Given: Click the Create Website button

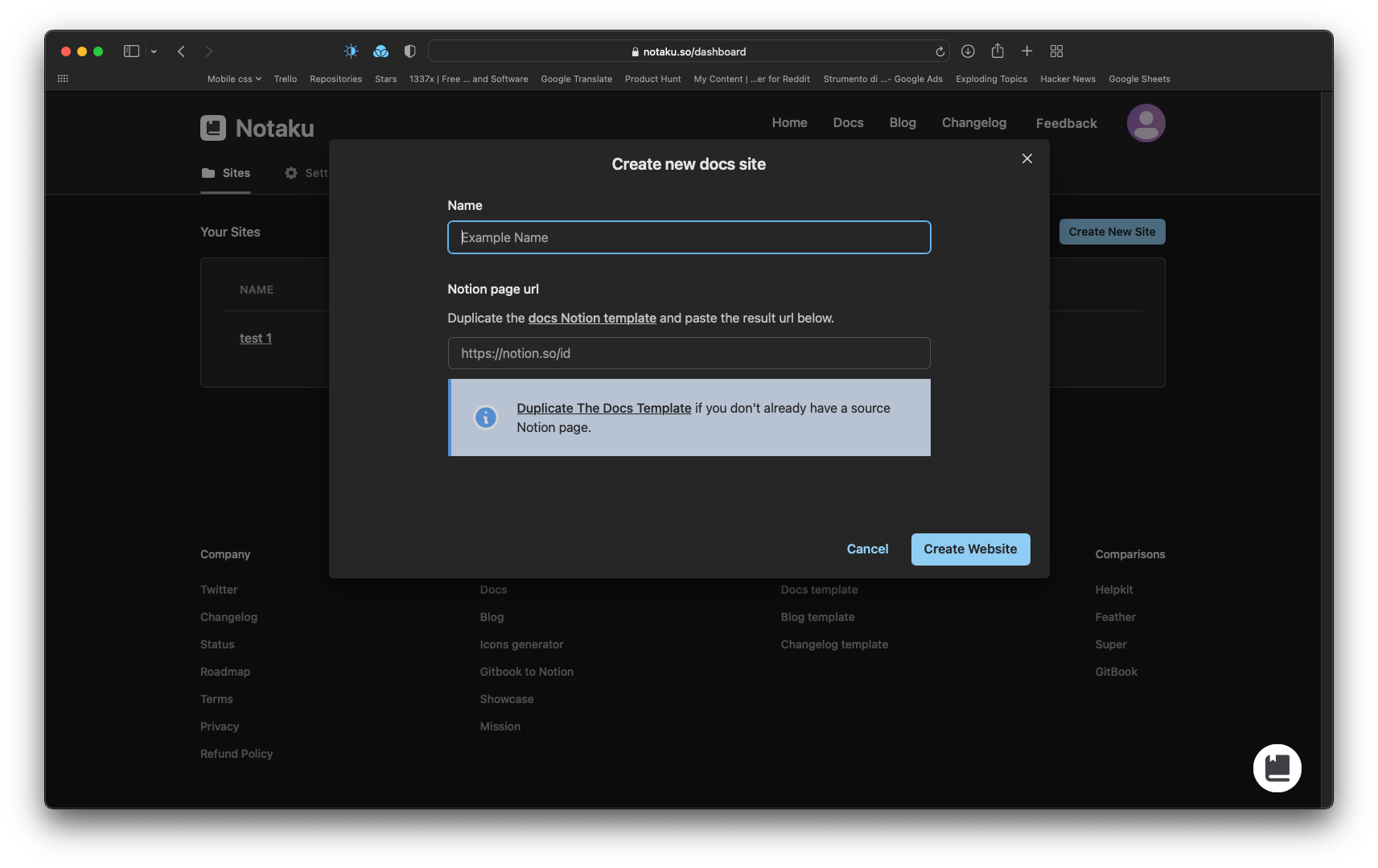Looking at the screenshot, I should pos(970,549).
